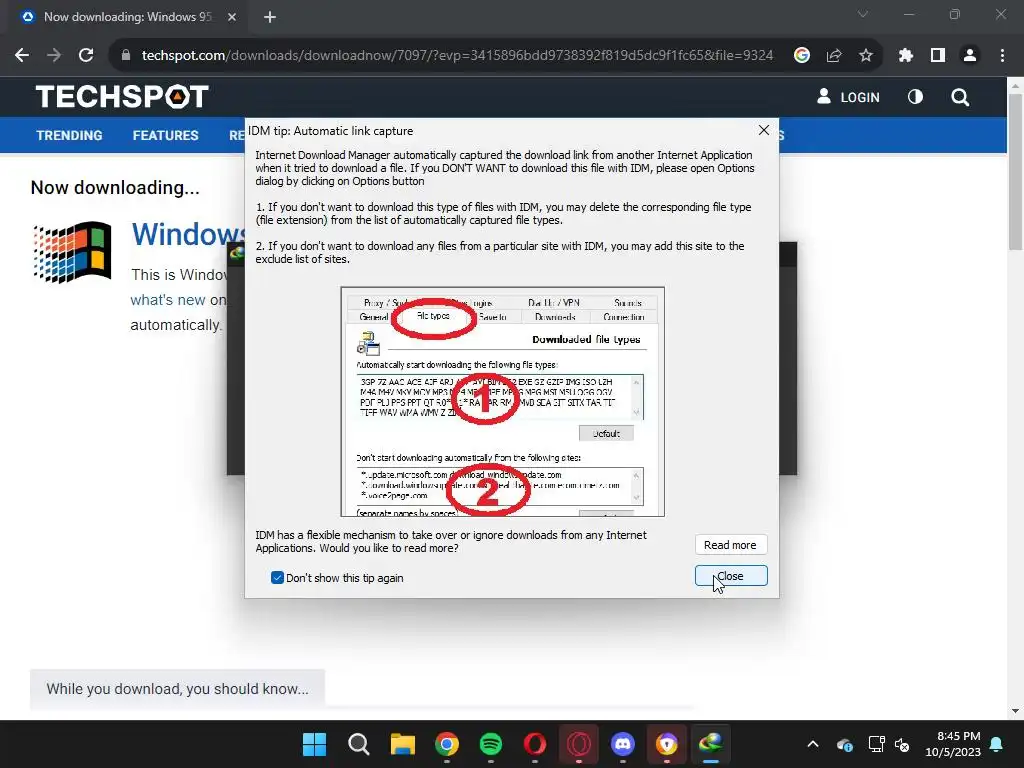
Task: Toggle the TechSpot dark mode icon
Action: [916, 97]
